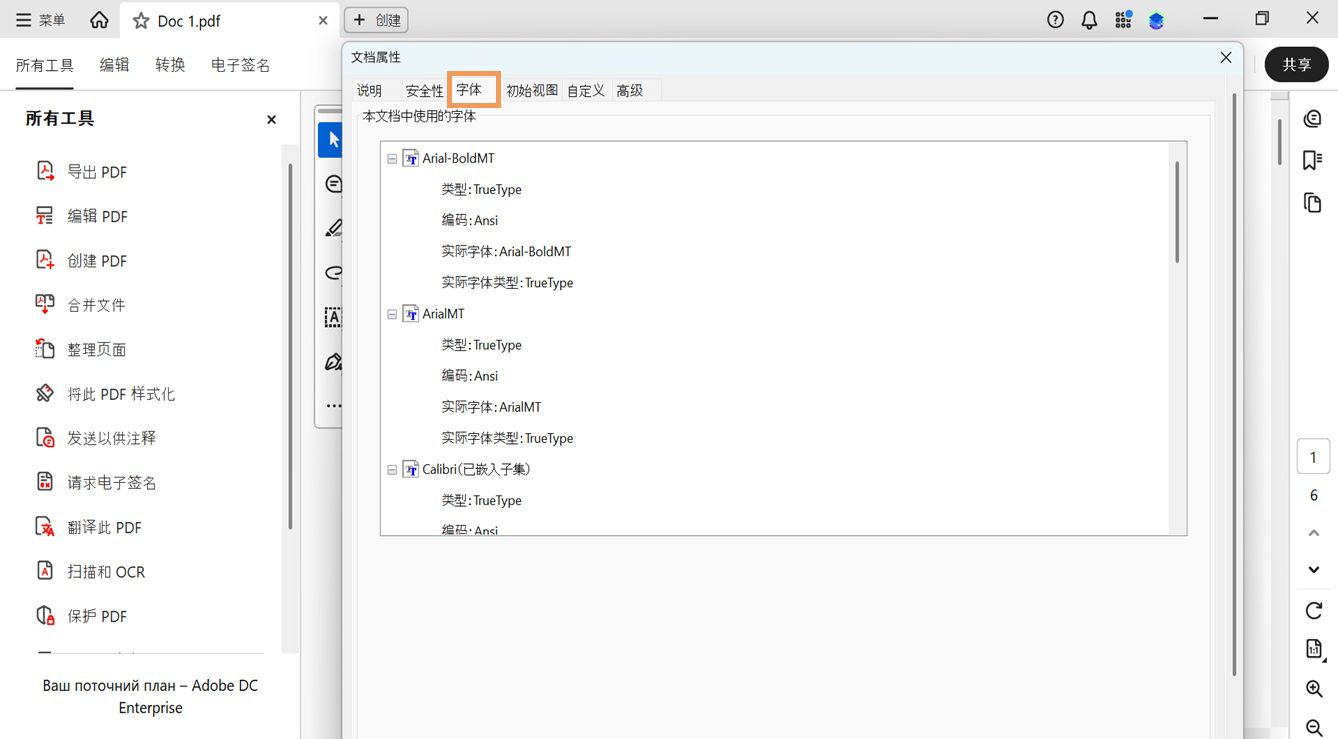Open the add comment tool
Image resolution: width=1338 pixels, height=739 pixels.
[x=330, y=183]
